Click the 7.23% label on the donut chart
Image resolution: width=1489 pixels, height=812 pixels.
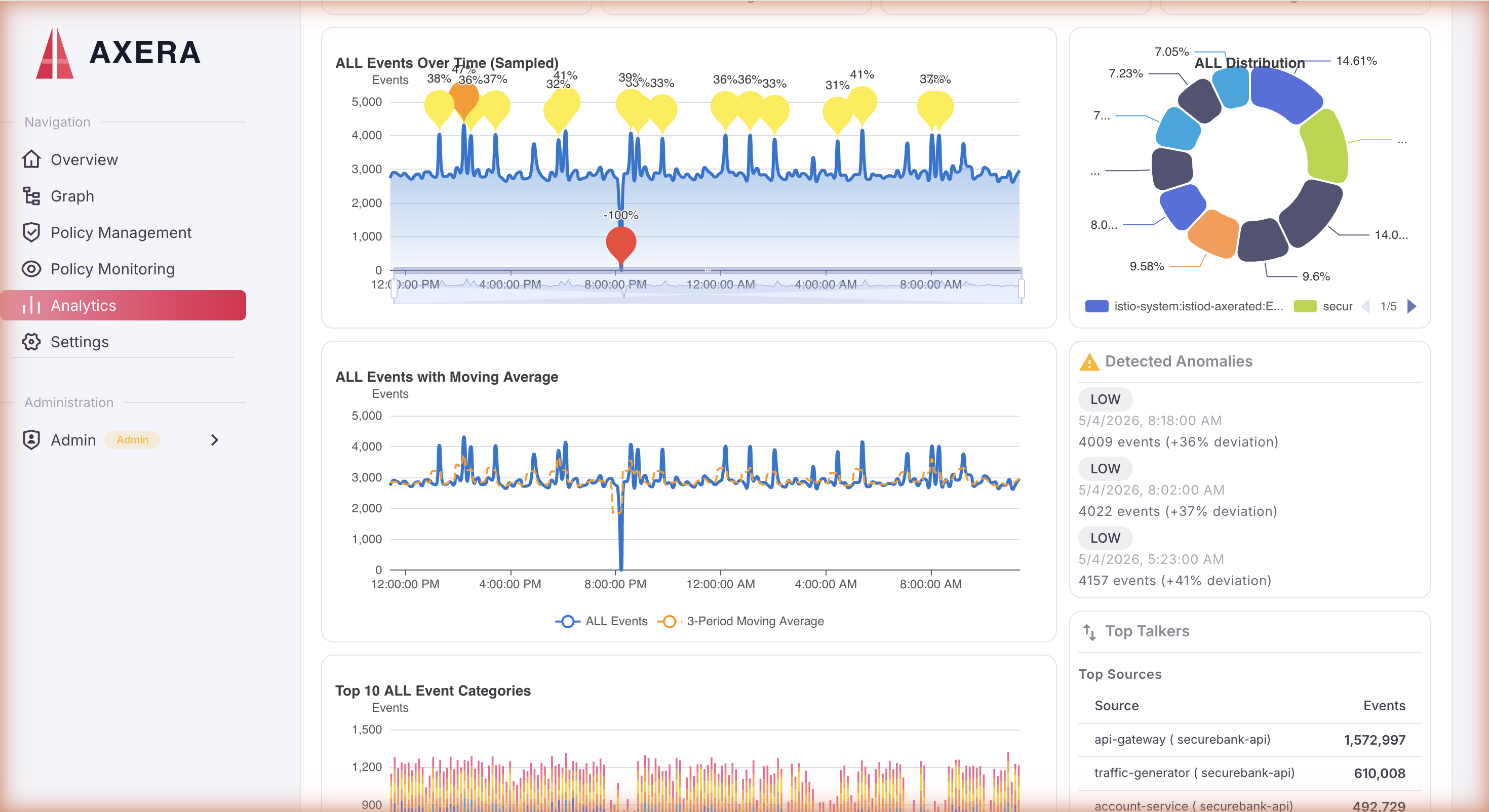[x=1125, y=73]
